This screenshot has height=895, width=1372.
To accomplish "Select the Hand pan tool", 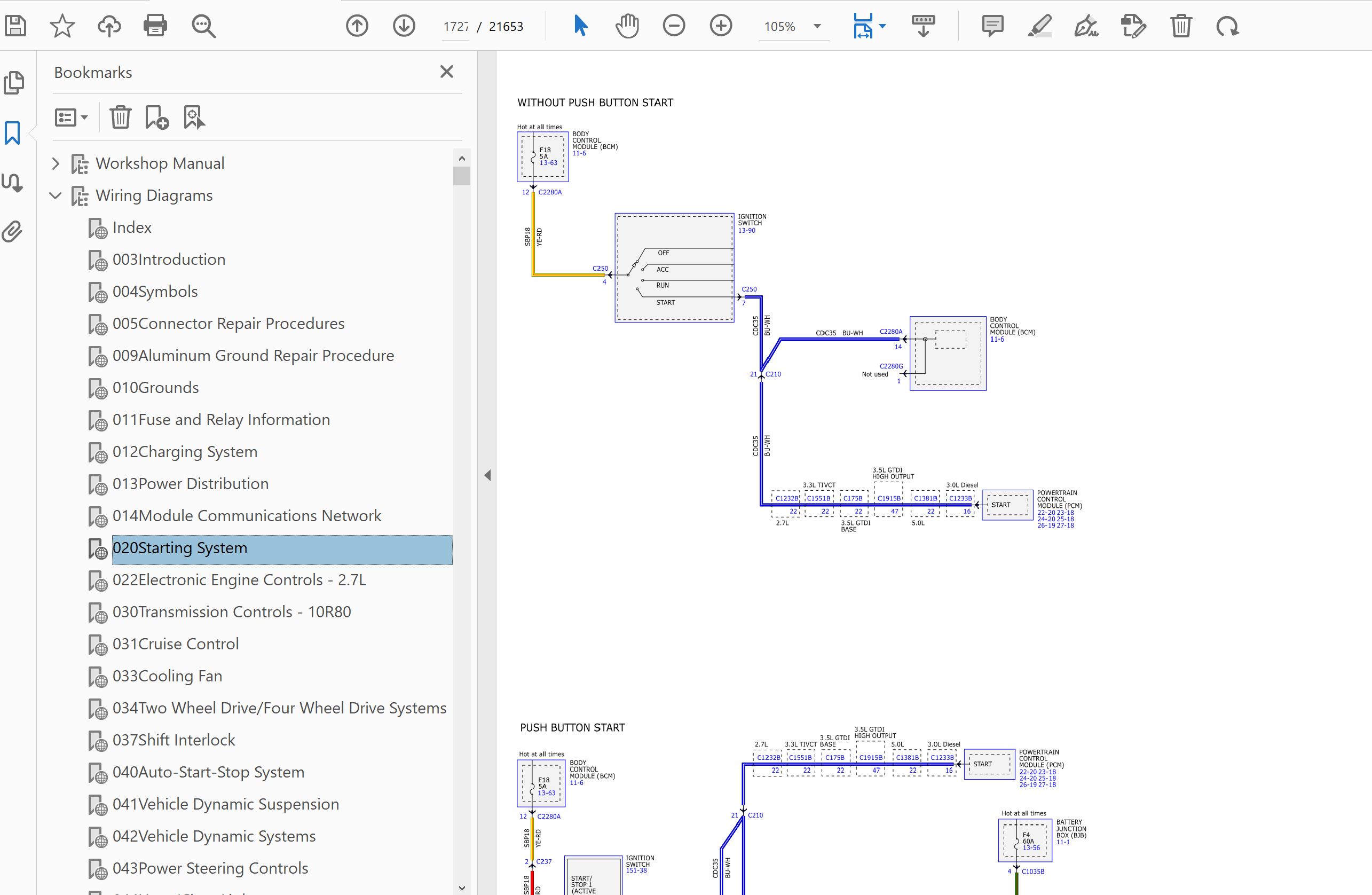I will click(627, 26).
